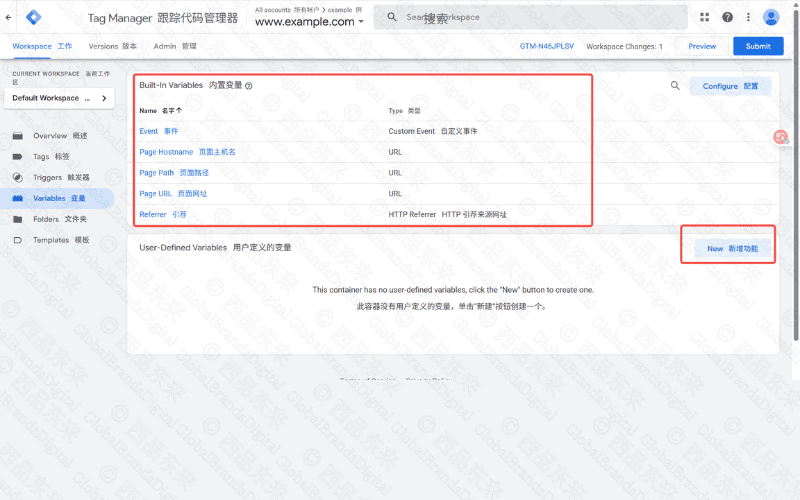Click the User-Defined Variables heading
The height and width of the screenshot is (500, 800).
(x=215, y=248)
